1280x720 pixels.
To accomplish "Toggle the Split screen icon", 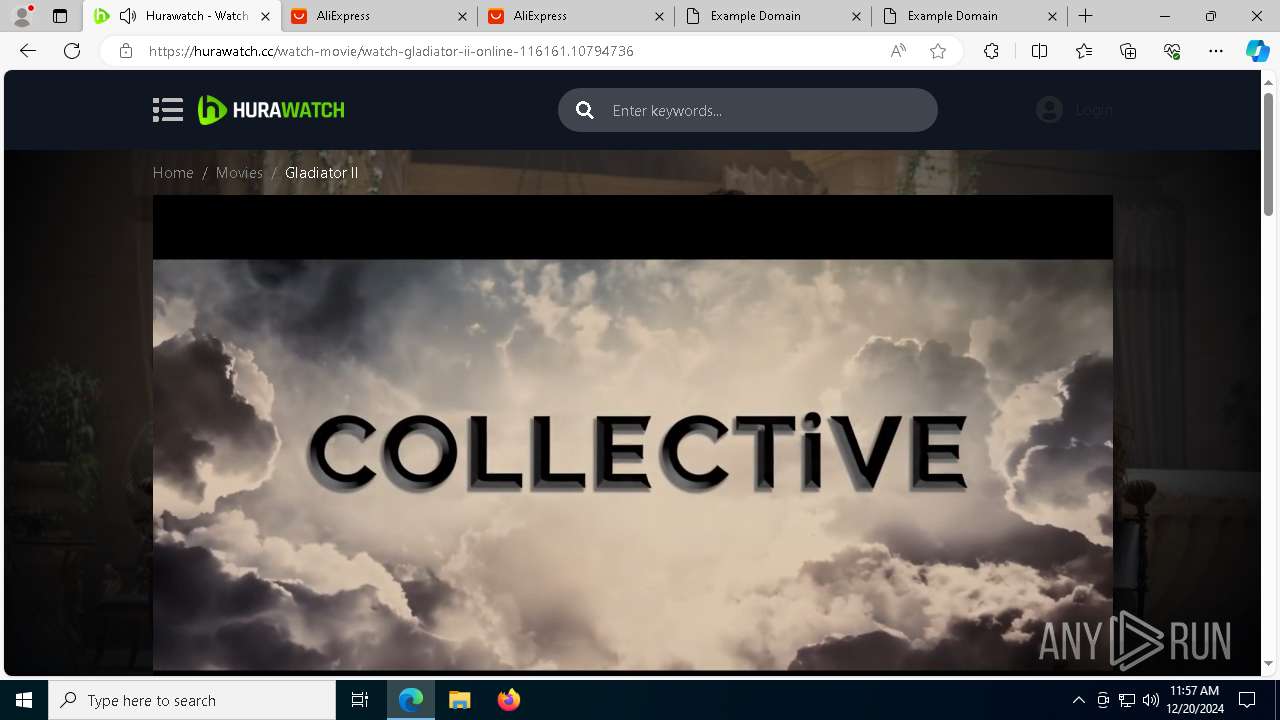I will point(1039,51).
